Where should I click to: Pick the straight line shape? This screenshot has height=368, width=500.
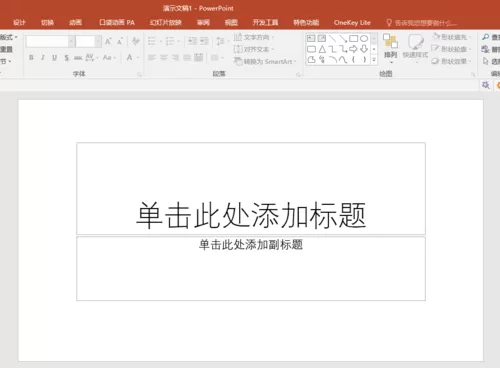[x=332, y=38]
